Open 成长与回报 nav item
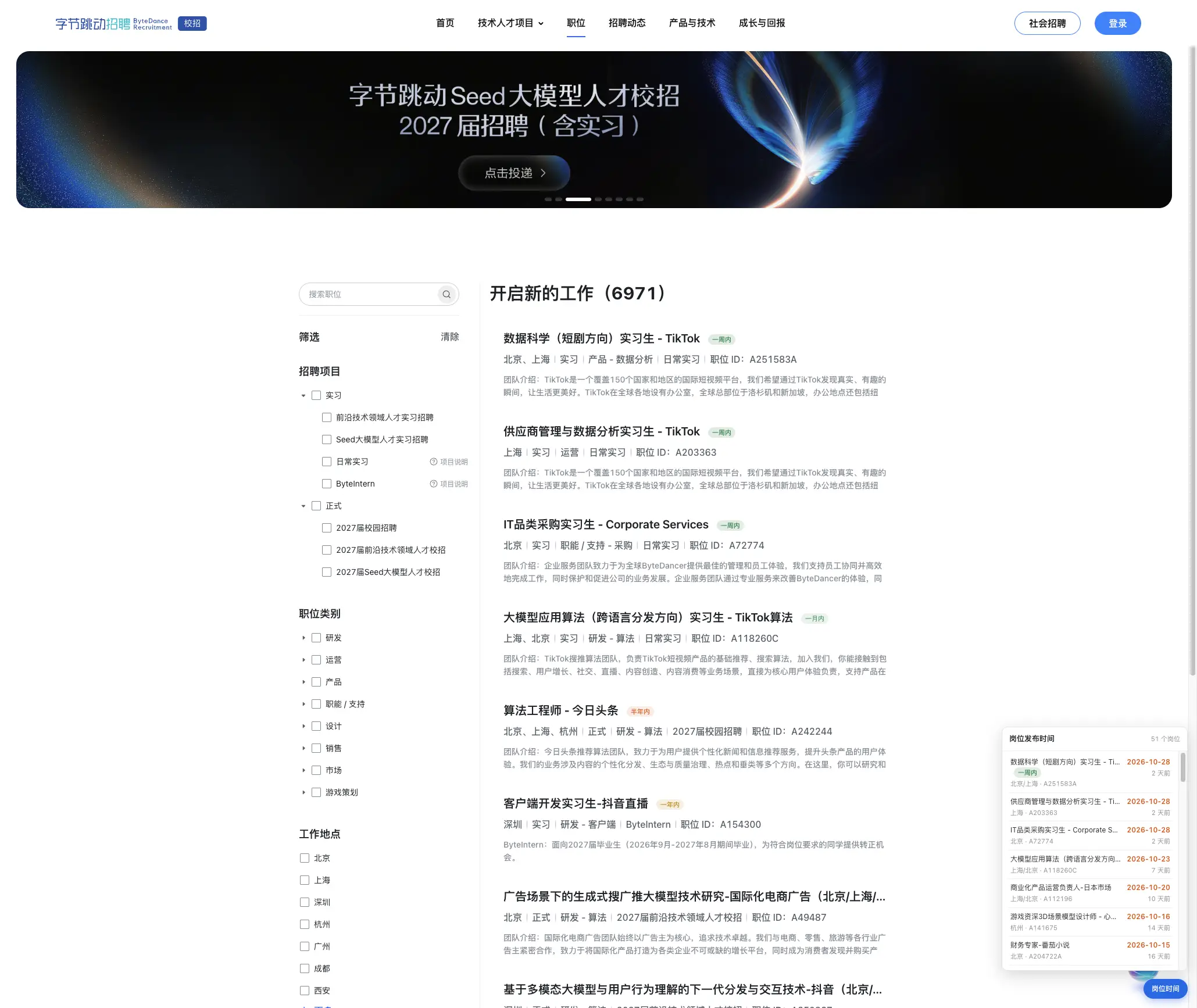1197x1008 pixels. [x=762, y=23]
